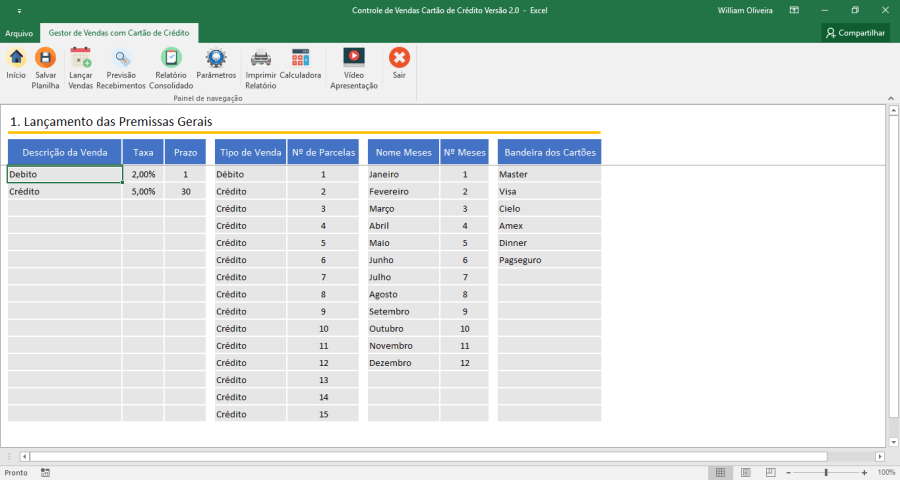Viewport: 900px width, 480px height.
Task: Select the Cielo card brand cell
Action: [x=550, y=208]
